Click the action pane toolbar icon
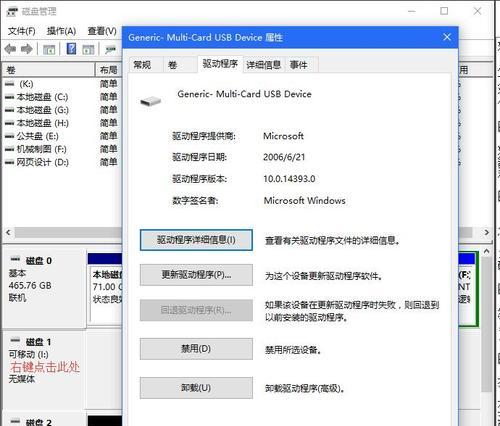Image resolution: width=500 pixels, height=426 pixels. click(x=88, y=50)
